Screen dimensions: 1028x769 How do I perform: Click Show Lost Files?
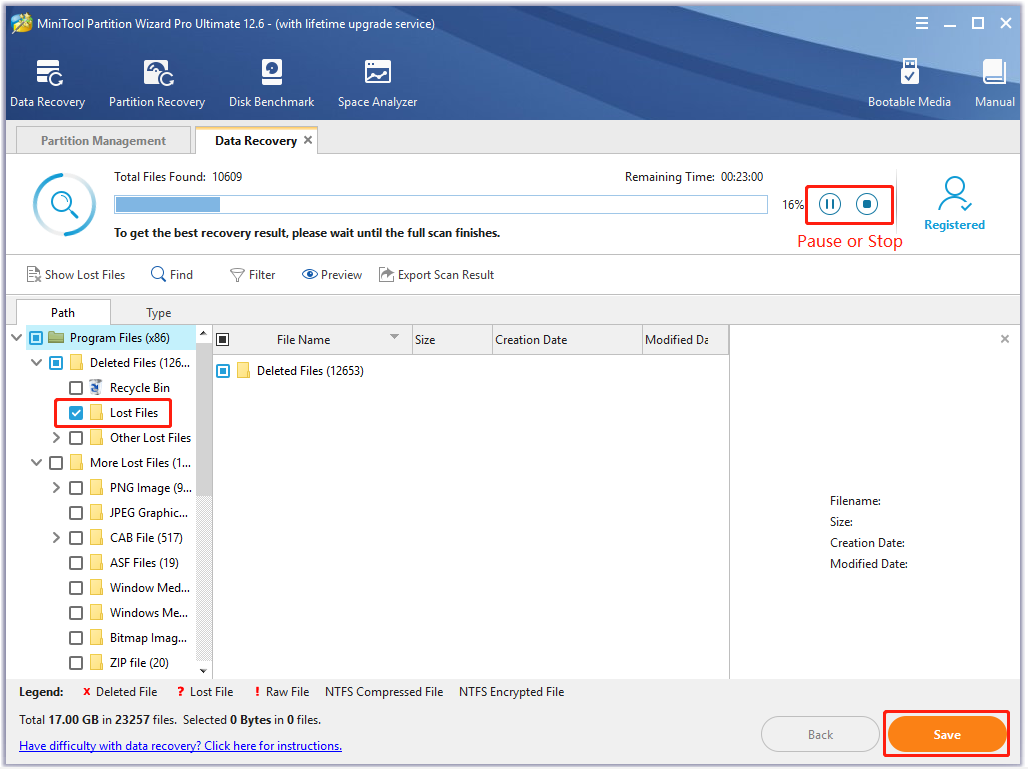[76, 275]
